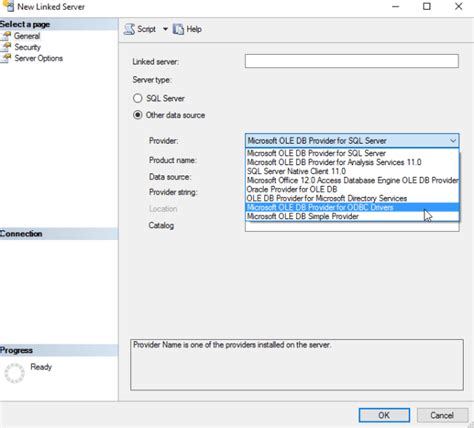The image size is (474, 428).
Task: Click the Connection section header
Action: click(x=59, y=234)
